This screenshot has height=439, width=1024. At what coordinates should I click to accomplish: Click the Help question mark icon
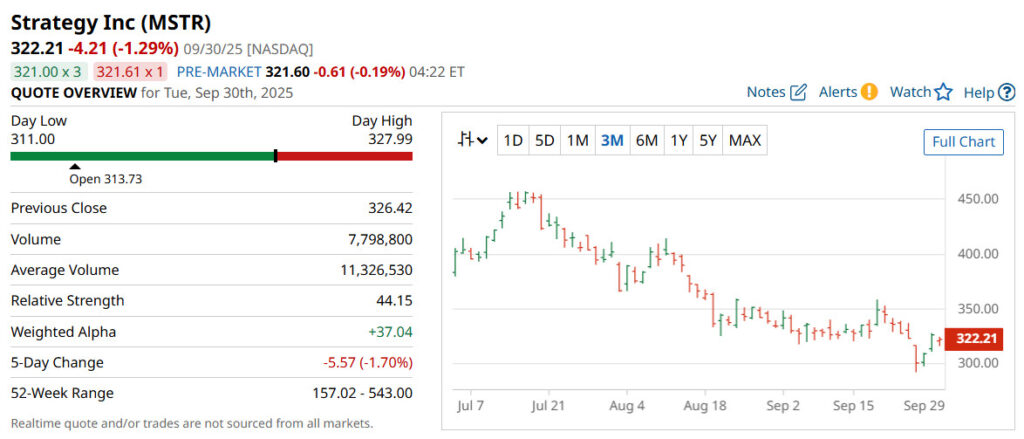click(x=1007, y=93)
